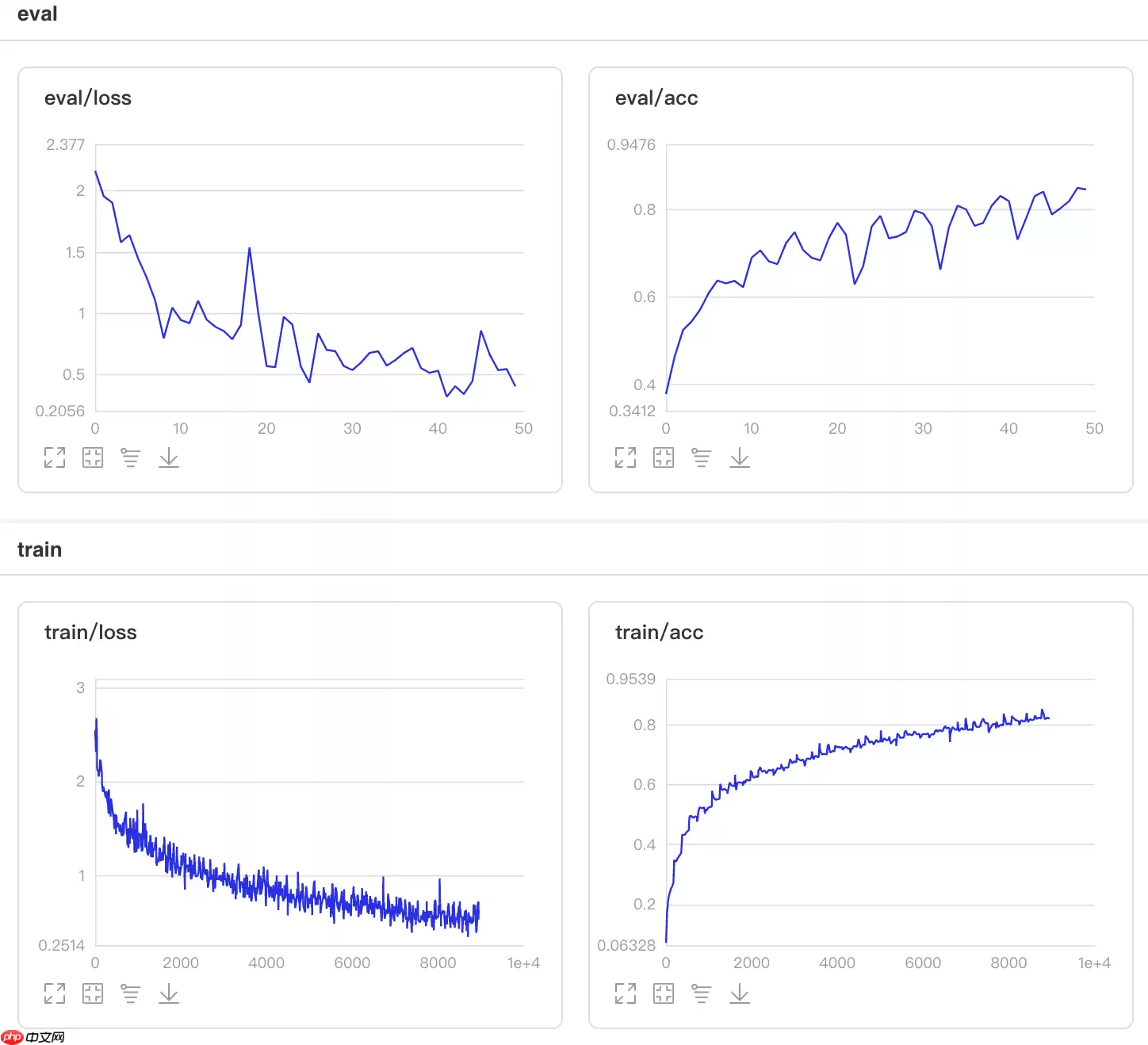Open the php中文网 watermark link

(33, 1037)
